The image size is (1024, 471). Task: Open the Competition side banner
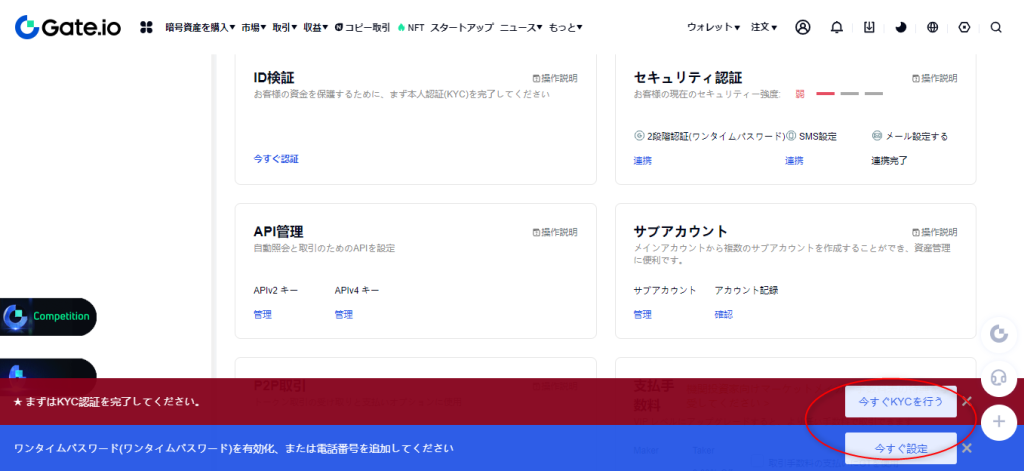(50, 316)
